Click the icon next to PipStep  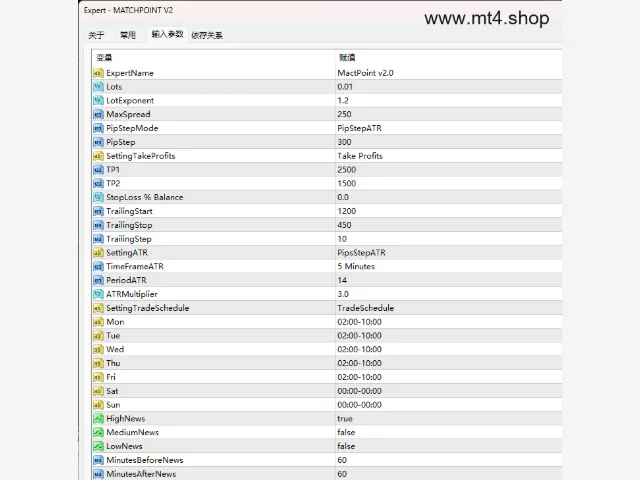click(x=98, y=142)
